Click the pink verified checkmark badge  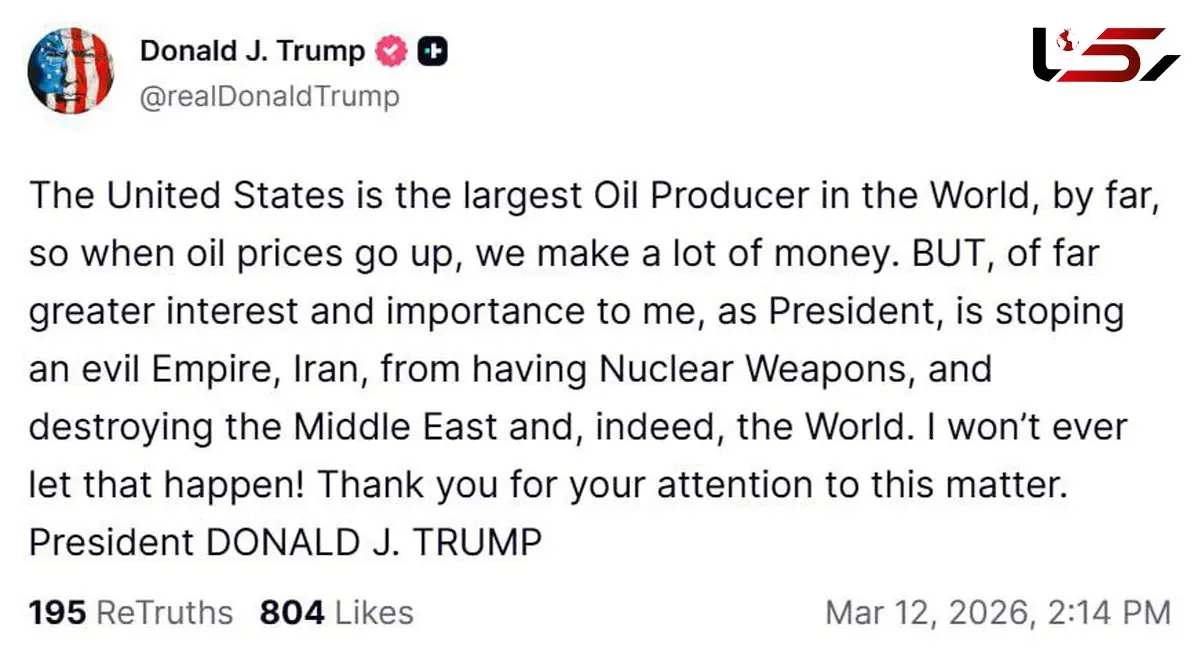(391, 51)
